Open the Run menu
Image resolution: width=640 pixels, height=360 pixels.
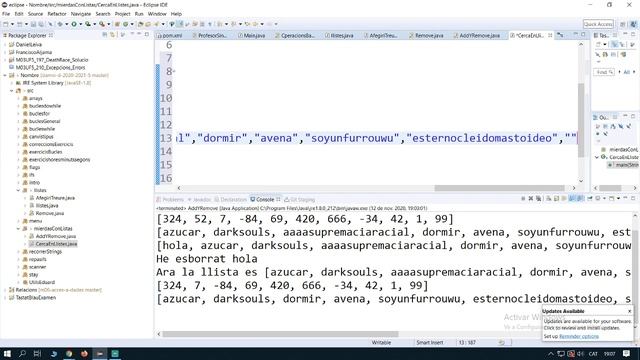point(139,13)
